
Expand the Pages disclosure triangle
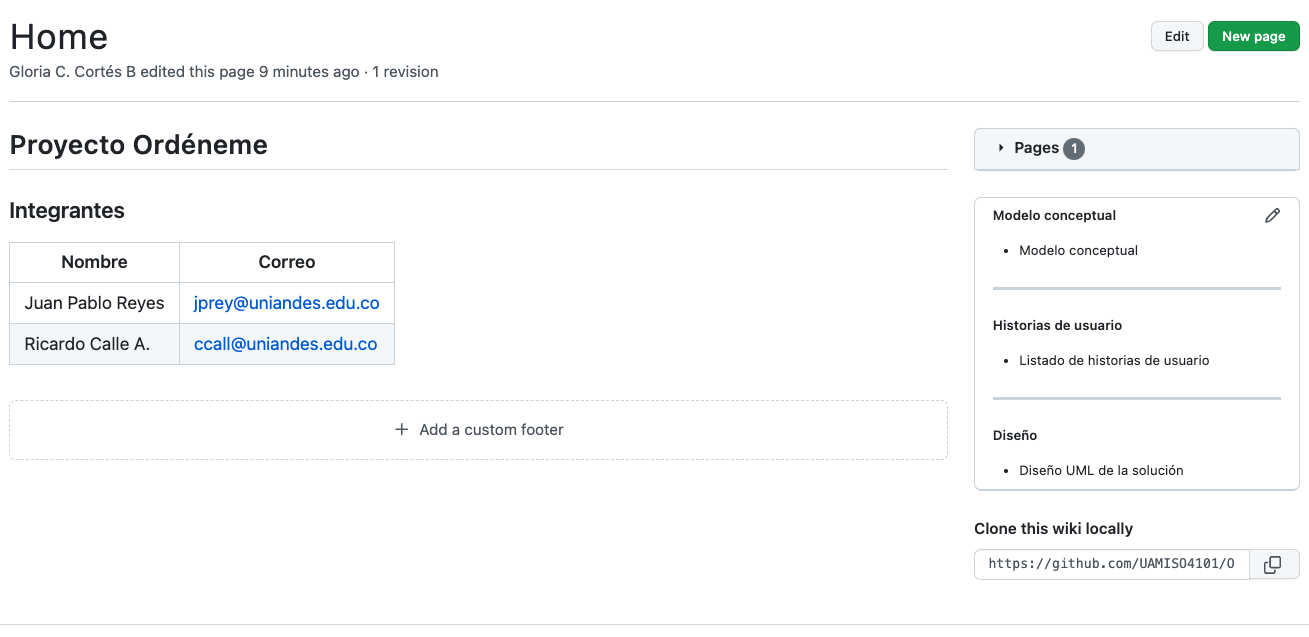(1001, 148)
